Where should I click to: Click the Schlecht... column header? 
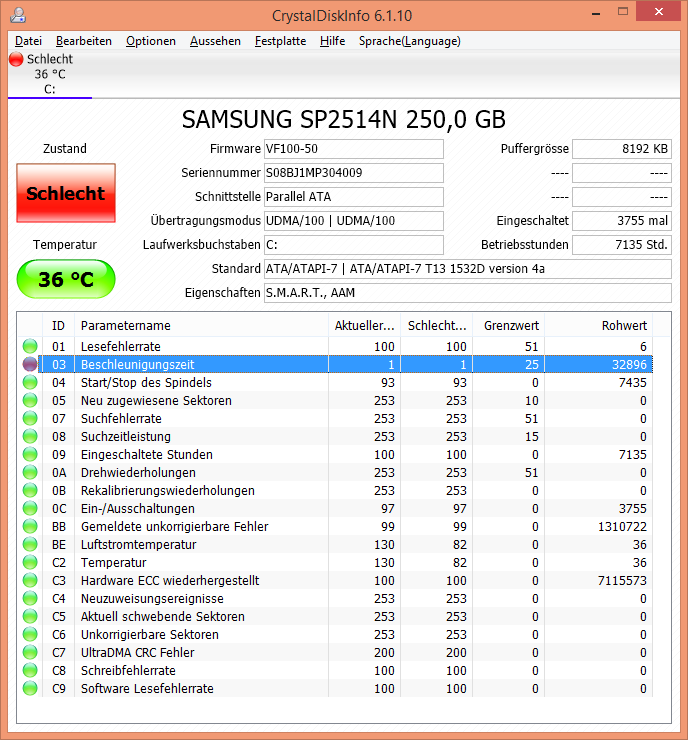(x=436, y=326)
